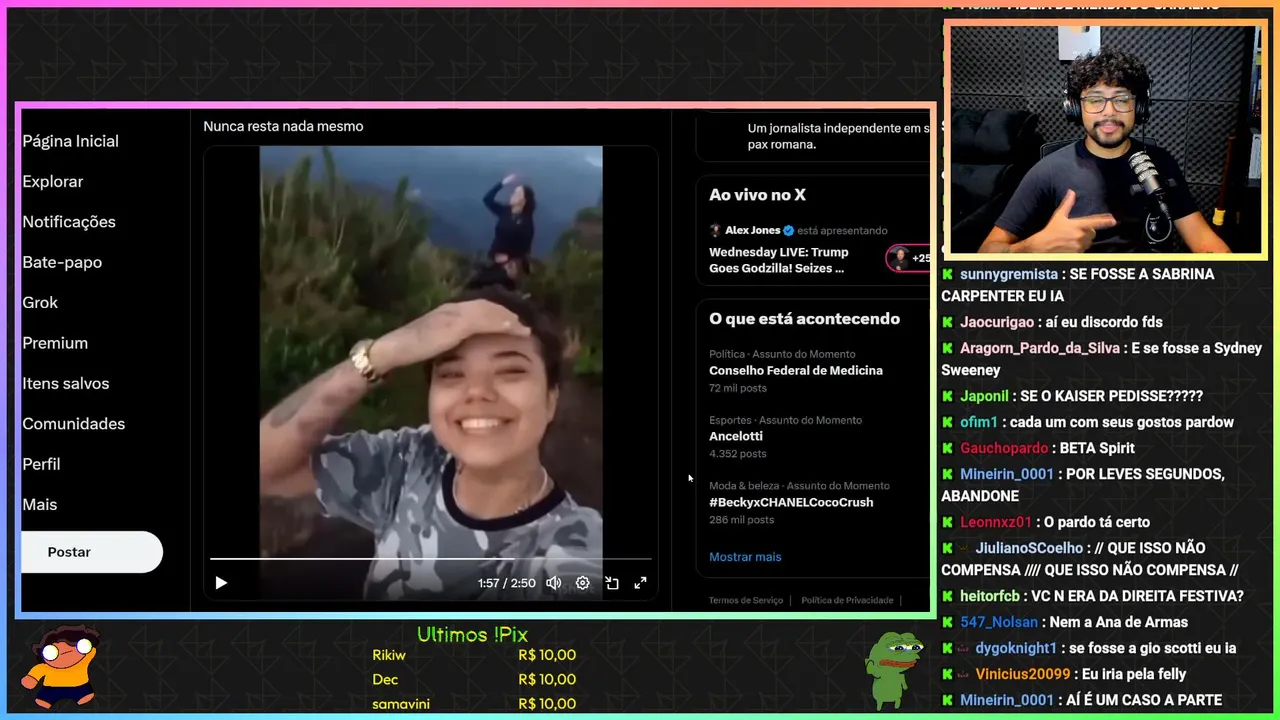Image resolution: width=1280 pixels, height=720 pixels.
Task: Seek on the video progress bar
Action: (430, 559)
